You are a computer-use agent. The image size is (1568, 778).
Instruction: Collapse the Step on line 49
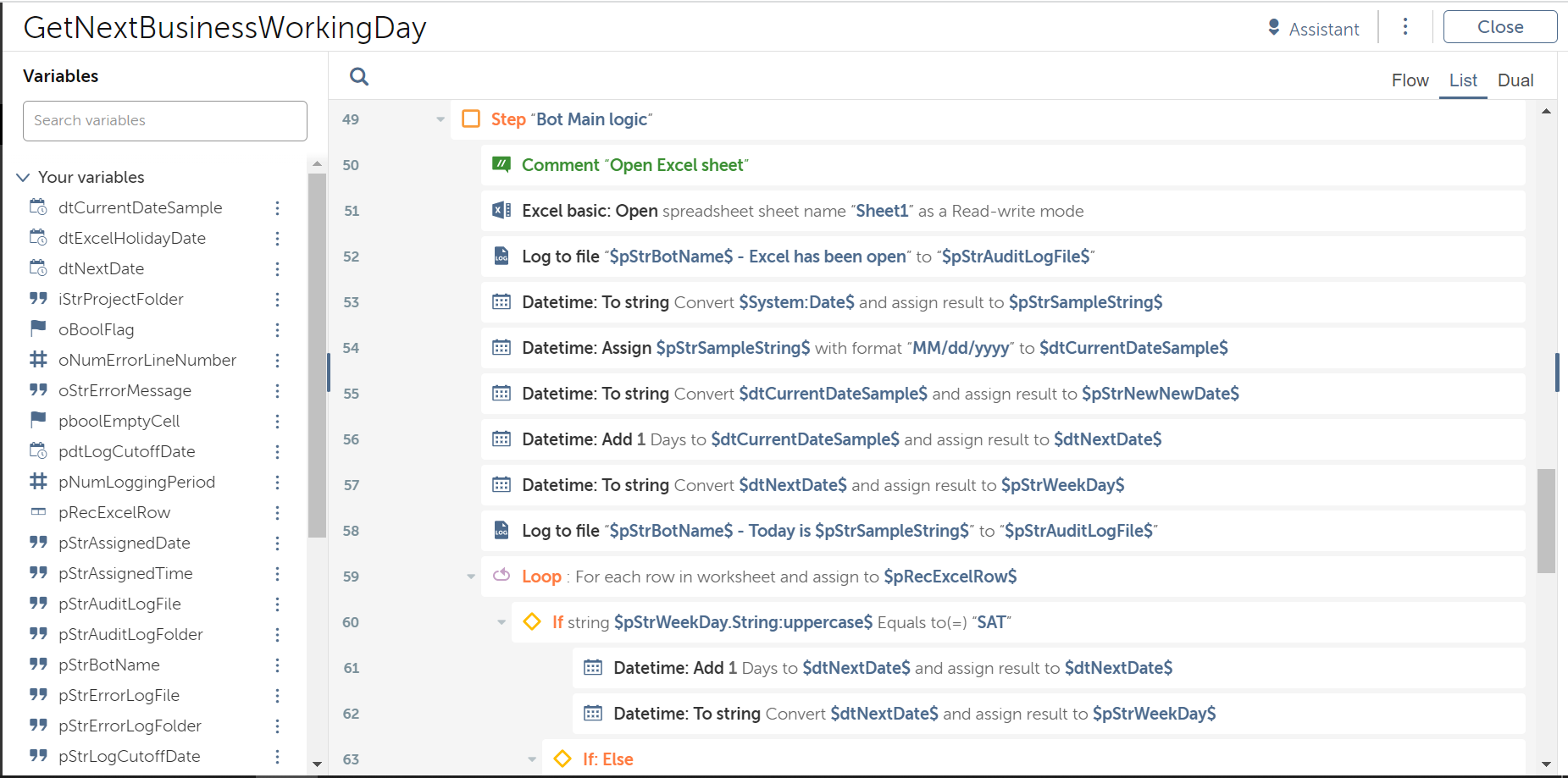tap(440, 119)
